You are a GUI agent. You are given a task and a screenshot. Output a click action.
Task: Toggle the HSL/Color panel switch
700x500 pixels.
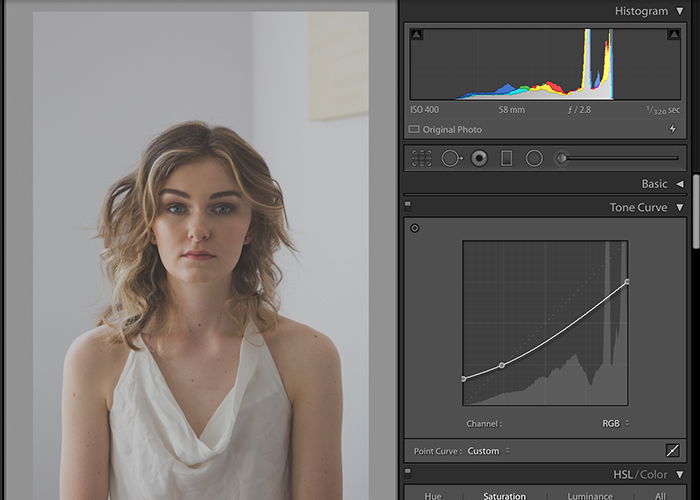click(x=408, y=472)
